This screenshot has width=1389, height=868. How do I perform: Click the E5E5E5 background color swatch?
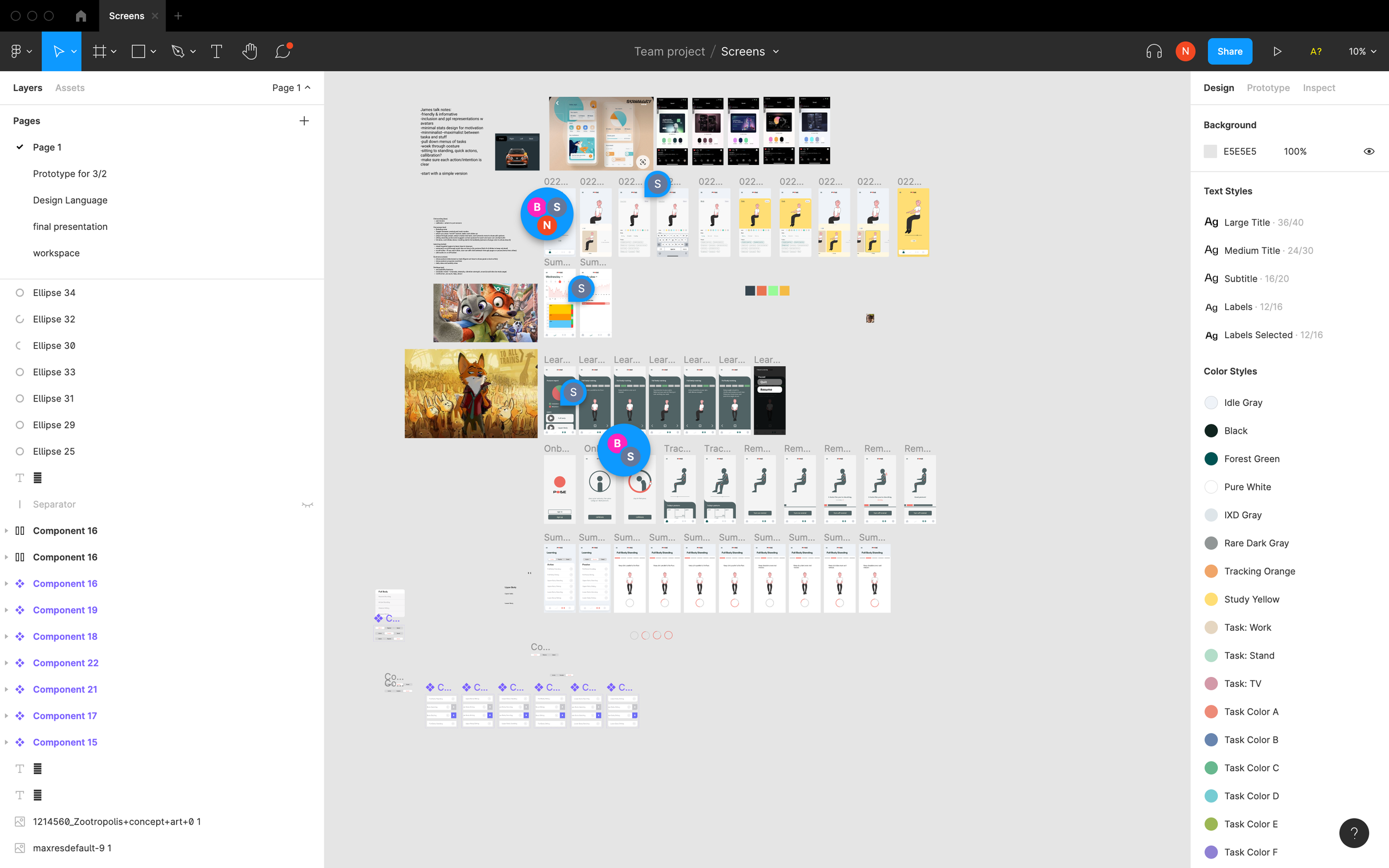(x=1210, y=152)
